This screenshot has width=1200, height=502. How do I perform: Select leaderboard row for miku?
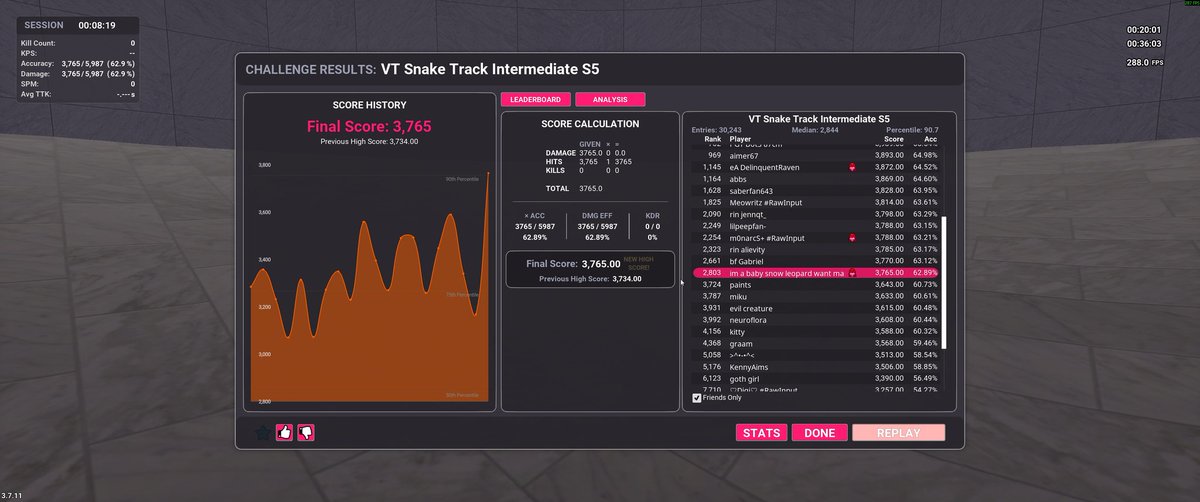point(815,296)
